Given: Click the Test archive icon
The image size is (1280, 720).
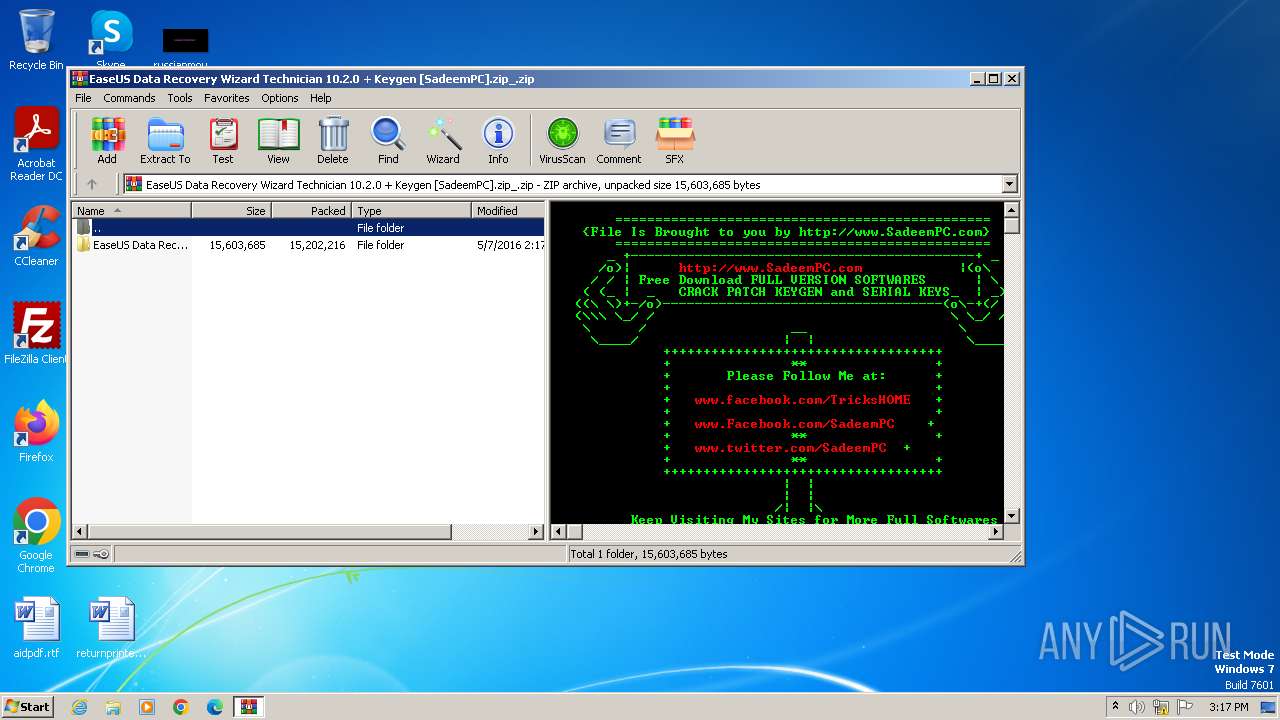Looking at the screenshot, I should (x=223, y=141).
